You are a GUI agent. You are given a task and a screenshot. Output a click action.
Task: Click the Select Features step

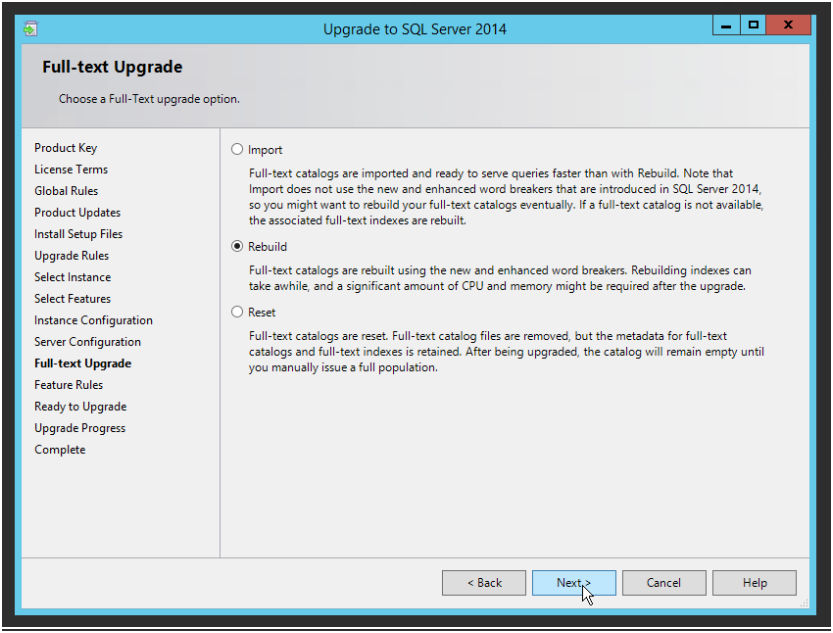click(73, 299)
